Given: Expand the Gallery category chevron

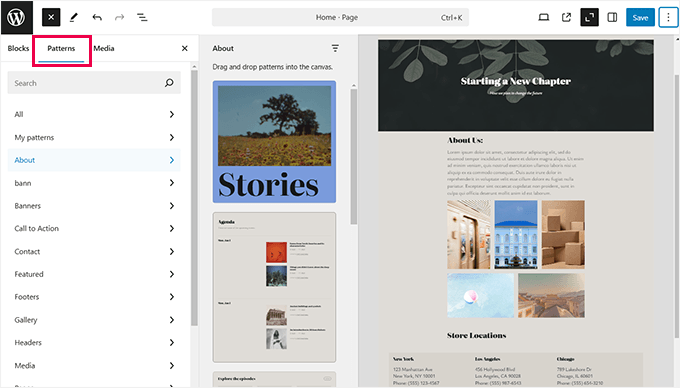Looking at the screenshot, I should [x=172, y=320].
